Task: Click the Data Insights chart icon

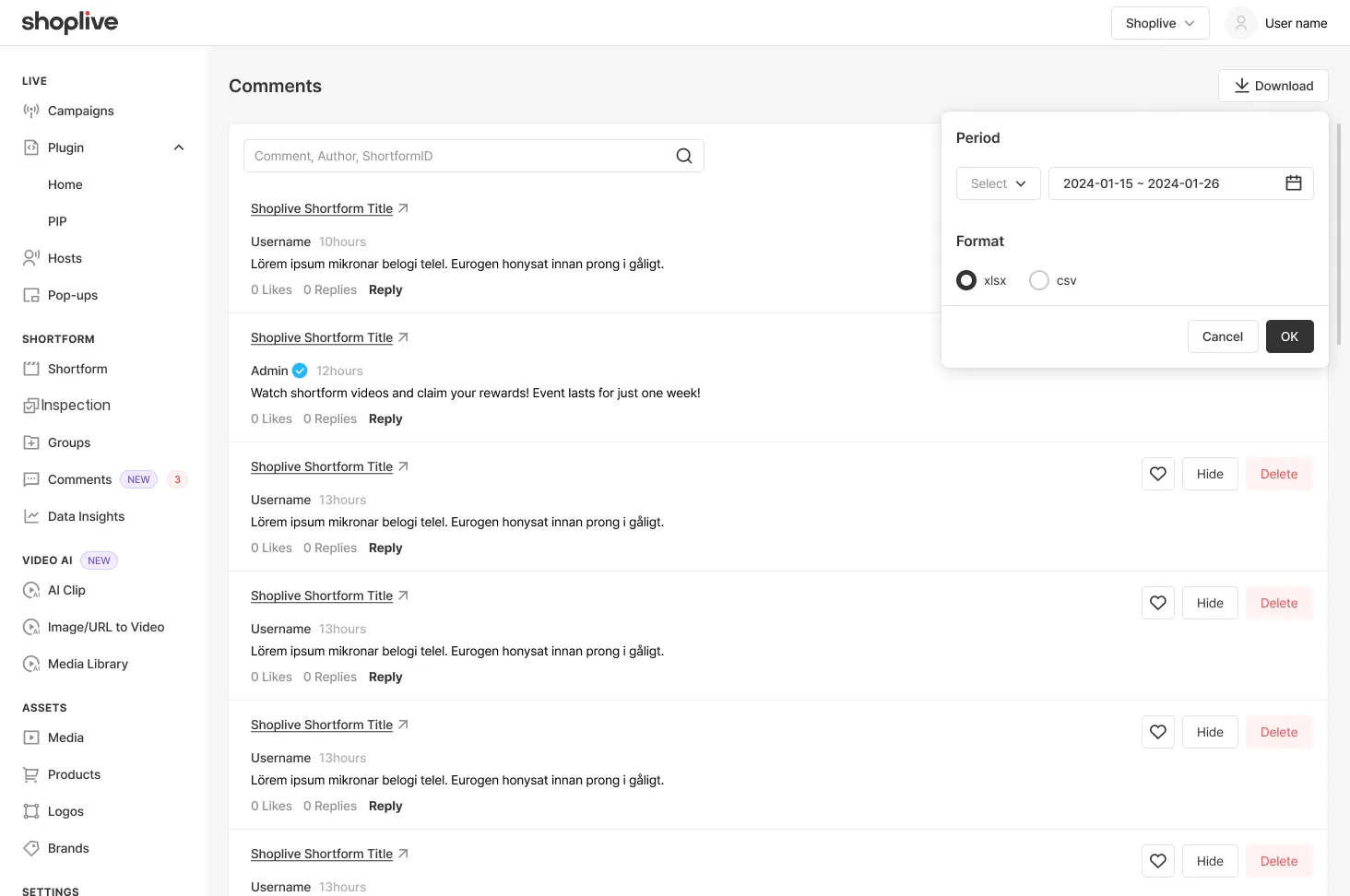Action: coord(31,516)
